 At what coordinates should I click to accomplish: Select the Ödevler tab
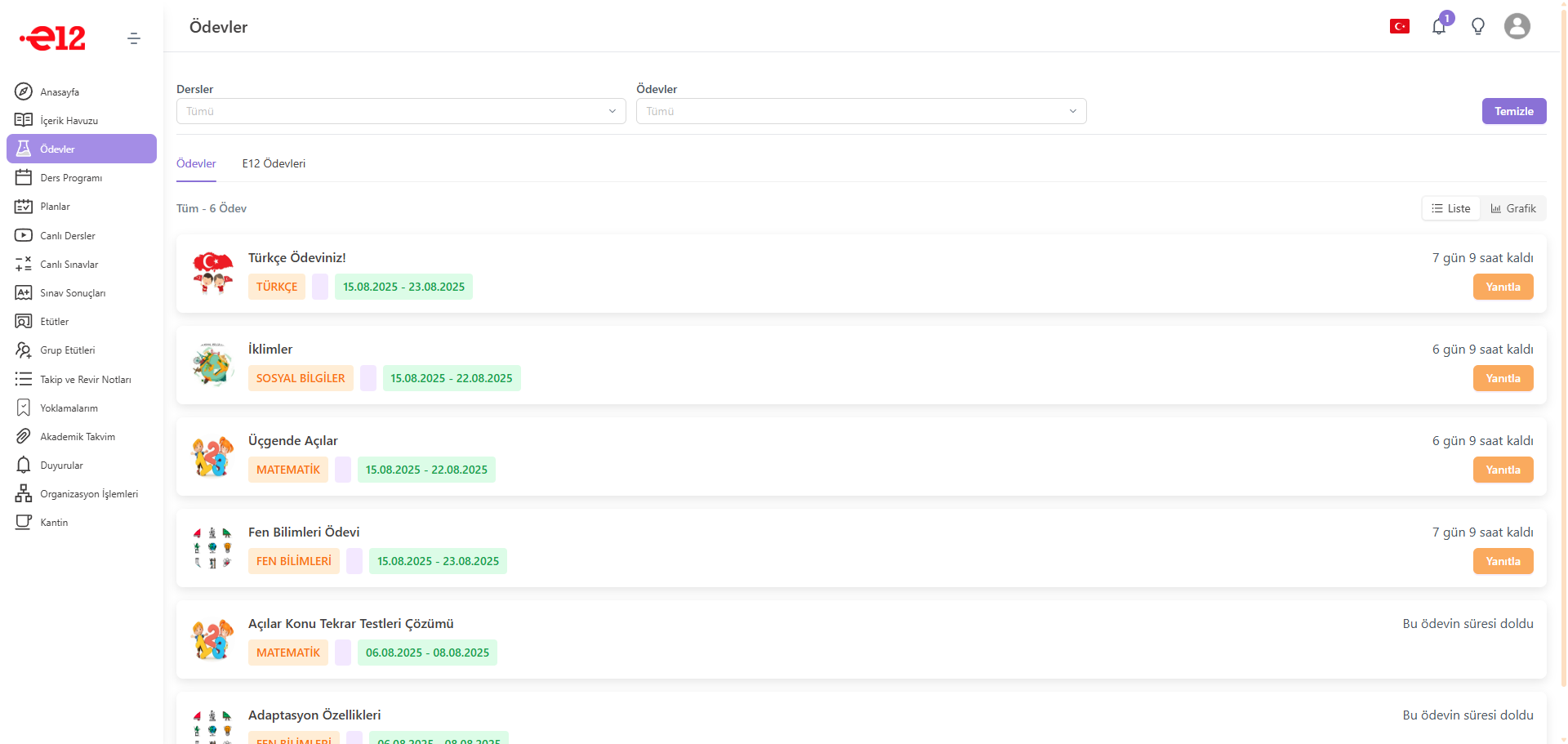pyautogui.click(x=196, y=163)
